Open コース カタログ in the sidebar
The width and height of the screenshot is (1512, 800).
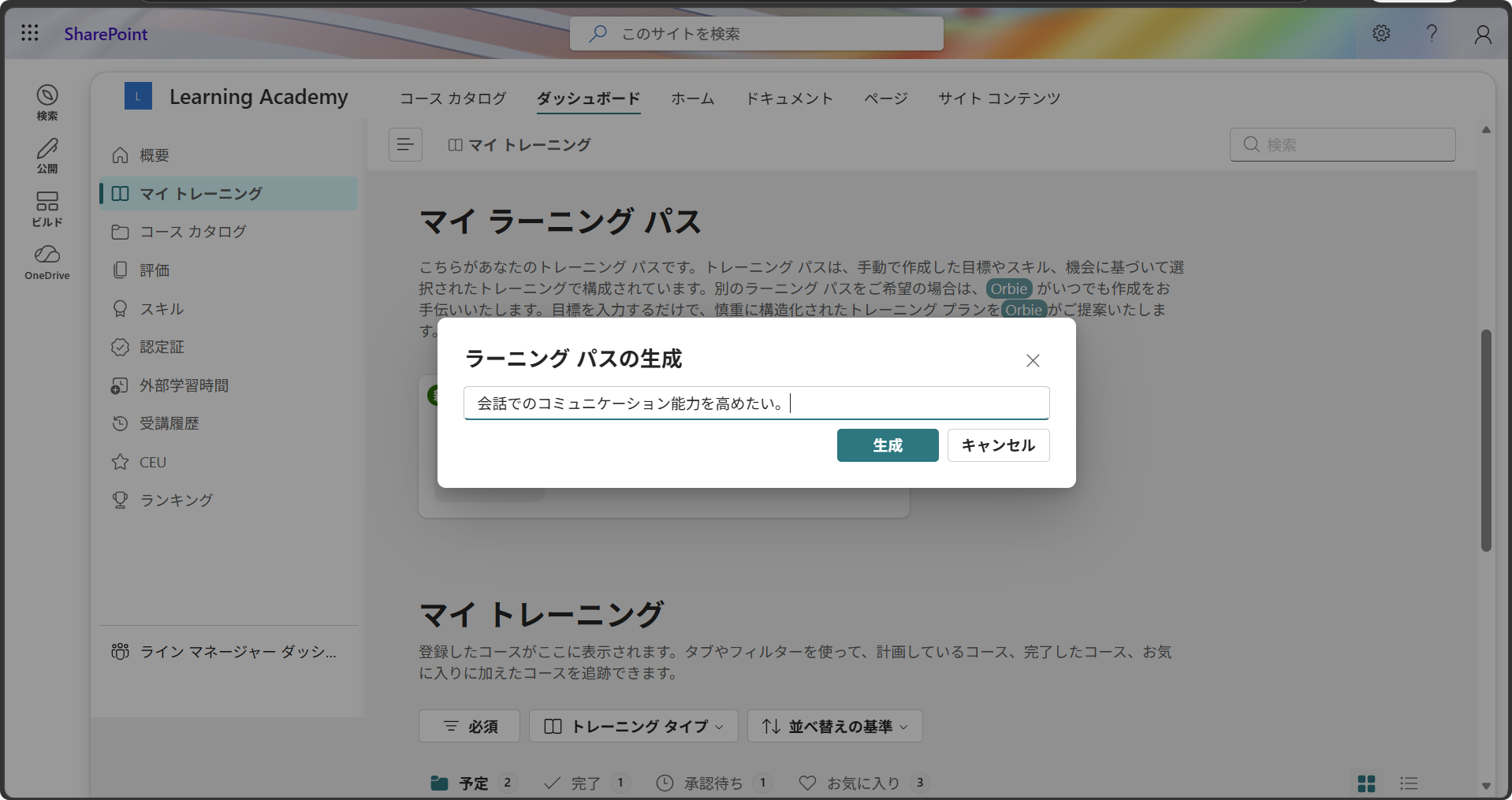[x=229, y=232]
